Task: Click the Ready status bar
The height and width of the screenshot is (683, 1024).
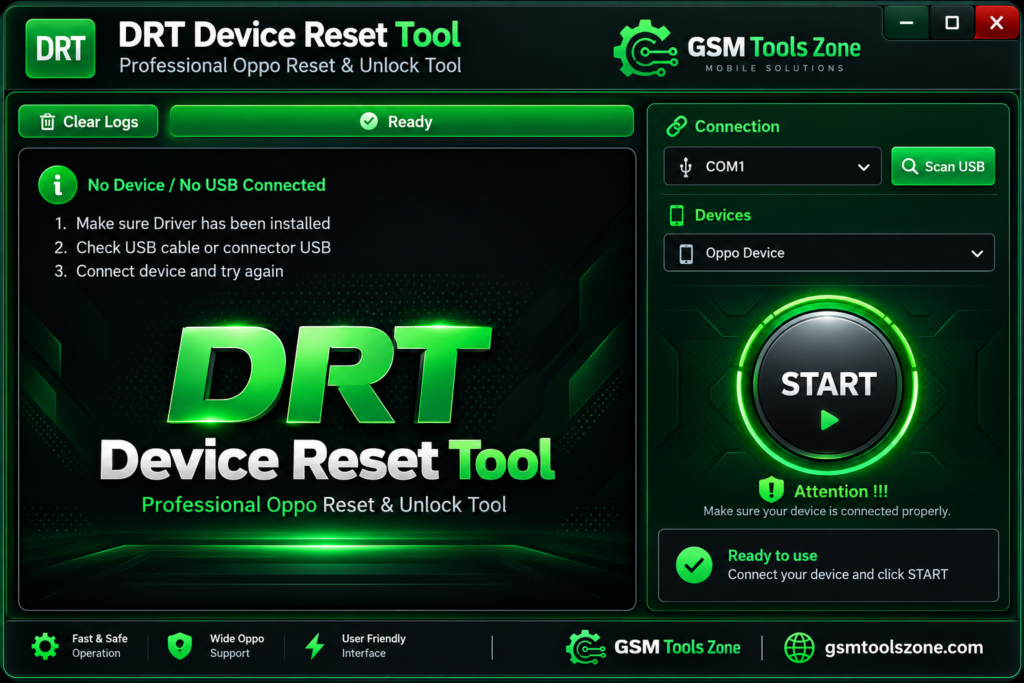Action: pos(402,121)
